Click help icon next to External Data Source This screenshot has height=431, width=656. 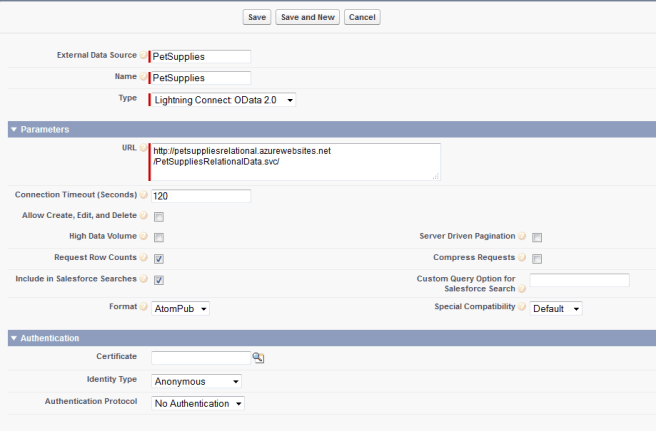pyautogui.click(x=143, y=56)
